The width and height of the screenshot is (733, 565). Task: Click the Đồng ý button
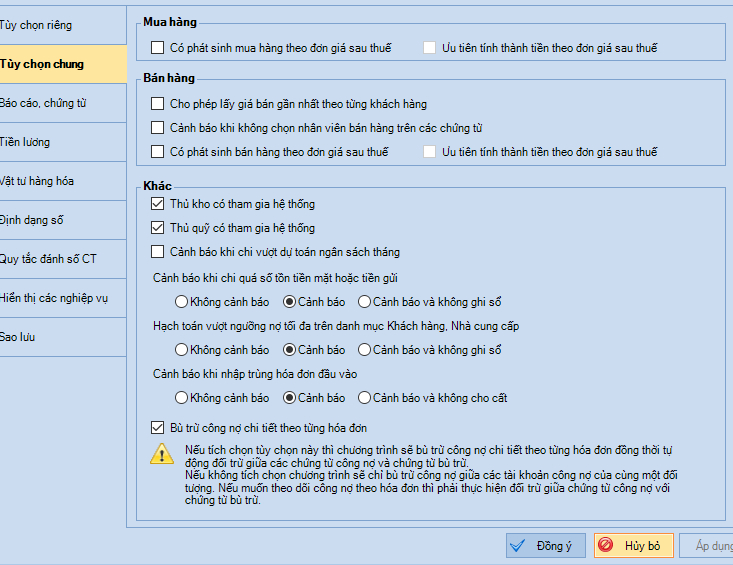coord(544,546)
